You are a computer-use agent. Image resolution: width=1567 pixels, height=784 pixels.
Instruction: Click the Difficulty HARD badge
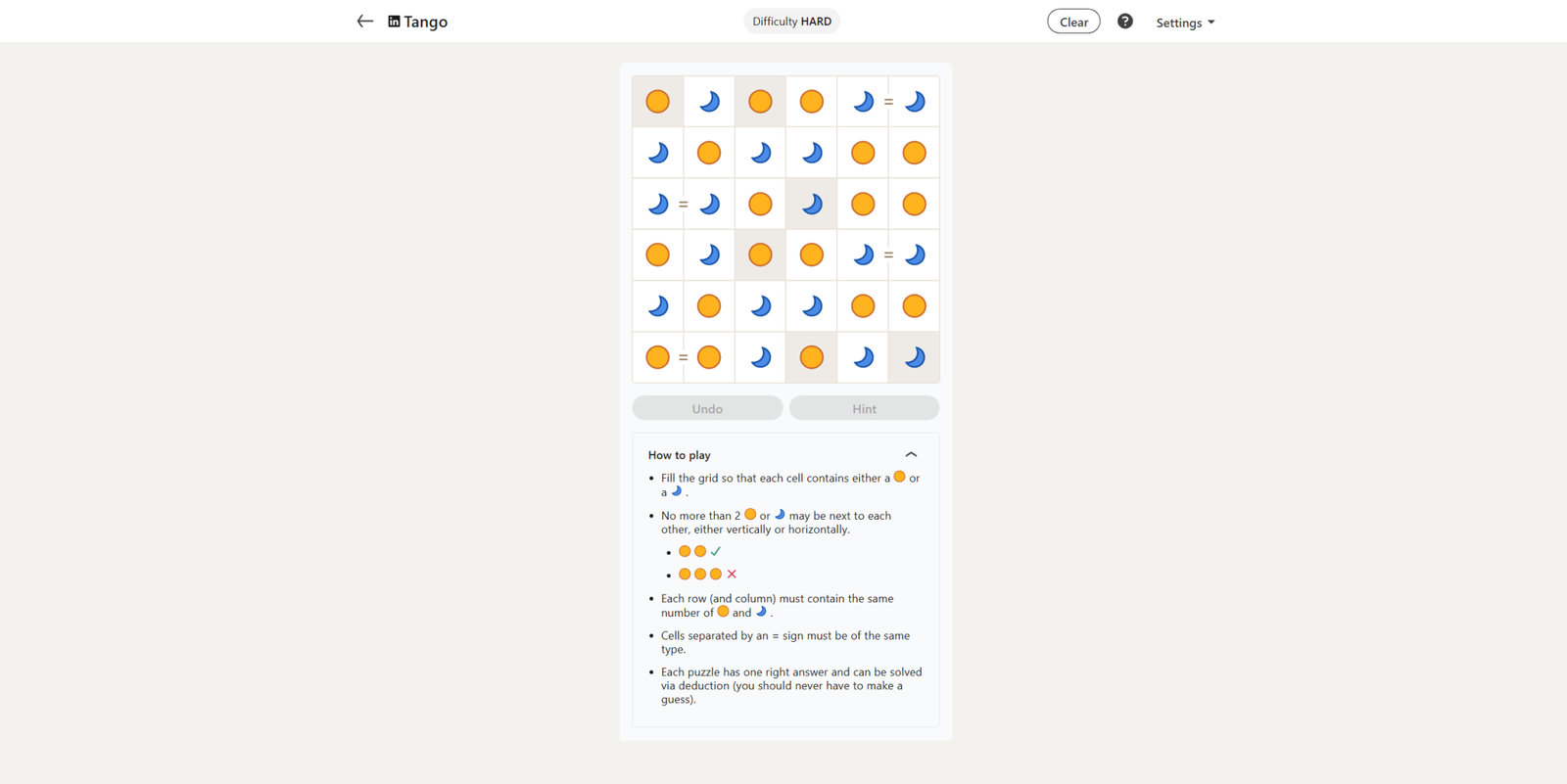[x=791, y=22]
